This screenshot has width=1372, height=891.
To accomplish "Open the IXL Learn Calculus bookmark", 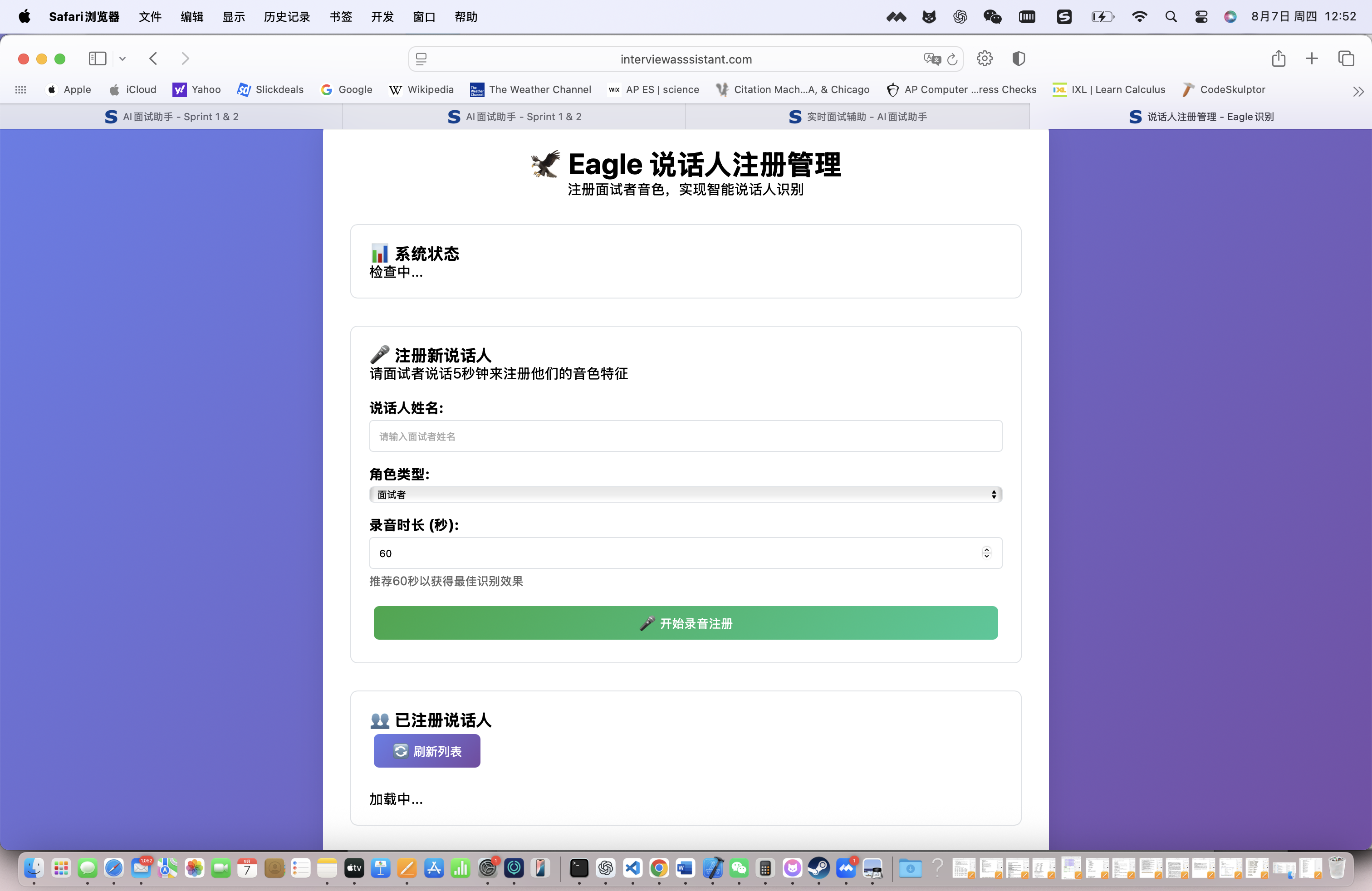I will coord(1108,90).
